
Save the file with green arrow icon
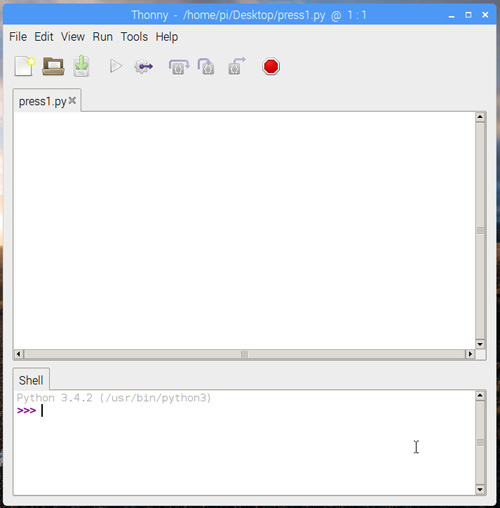pos(81,66)
